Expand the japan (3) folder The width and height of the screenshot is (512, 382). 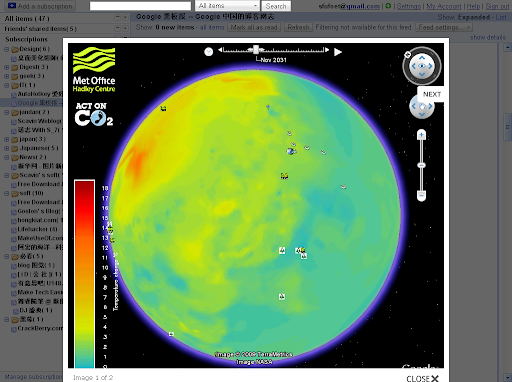point(6,139)
